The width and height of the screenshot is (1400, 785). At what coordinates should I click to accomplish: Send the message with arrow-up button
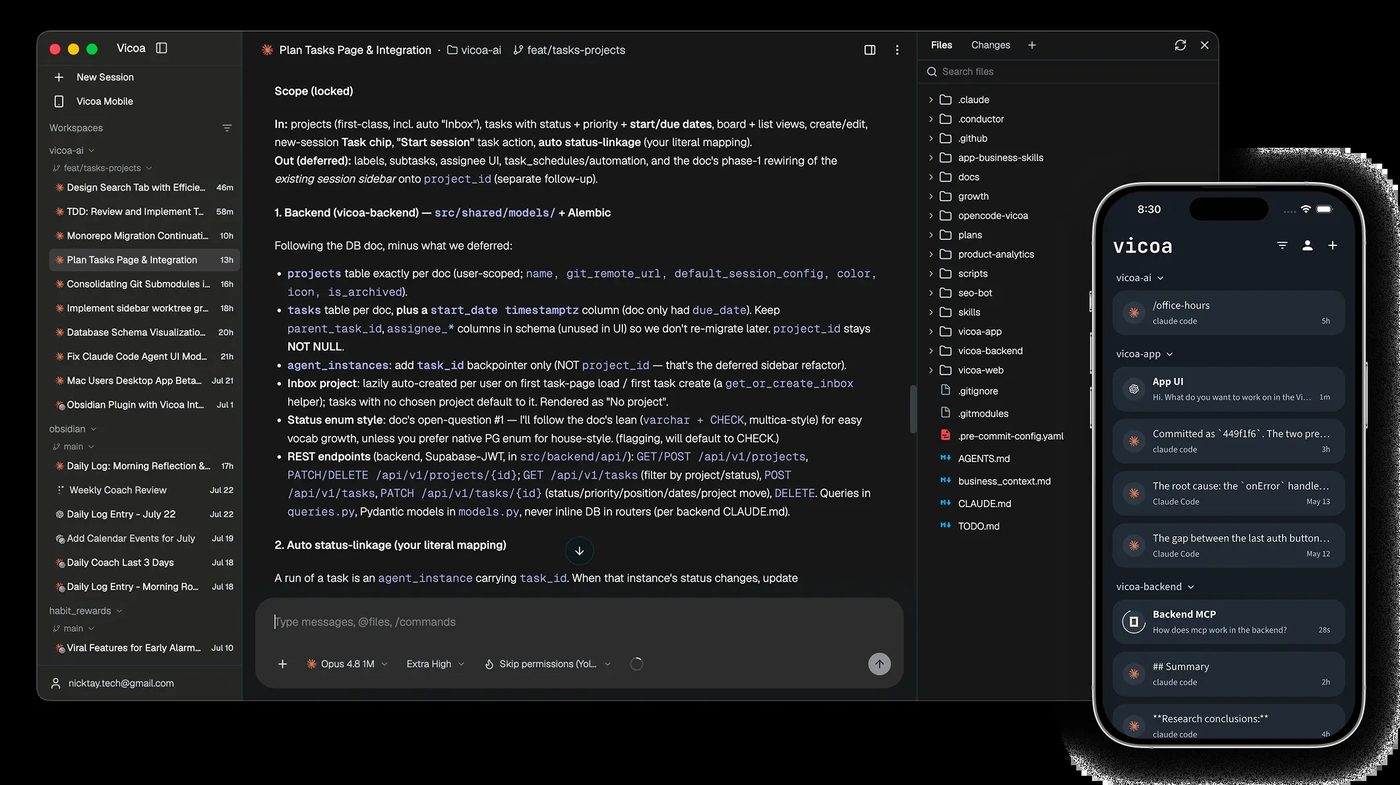879,664
